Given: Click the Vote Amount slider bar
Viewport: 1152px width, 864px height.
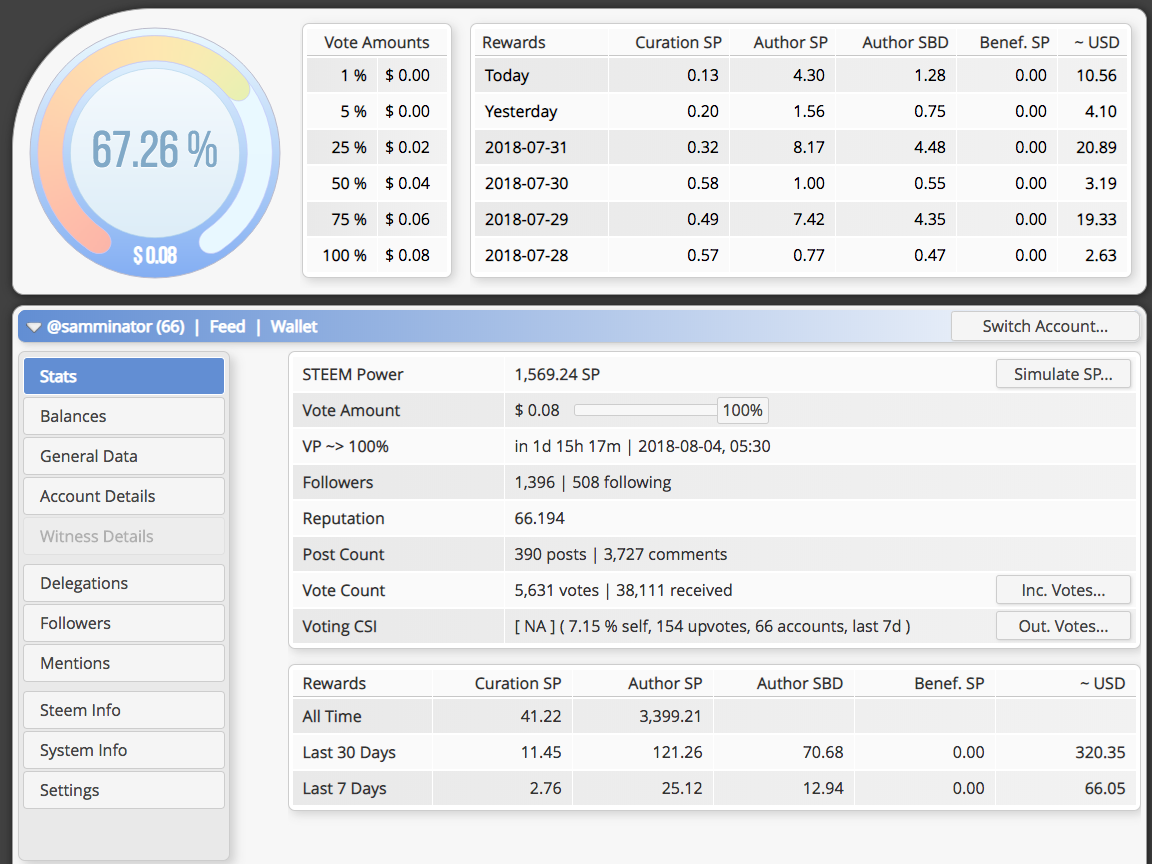Looking at the screenshot, I should [645, 410].
